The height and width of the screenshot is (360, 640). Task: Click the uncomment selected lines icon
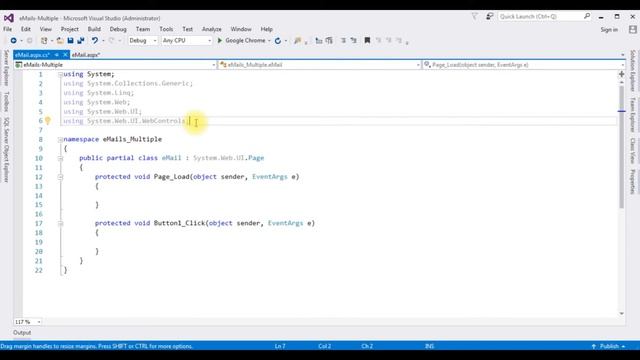tap(353, 40)
